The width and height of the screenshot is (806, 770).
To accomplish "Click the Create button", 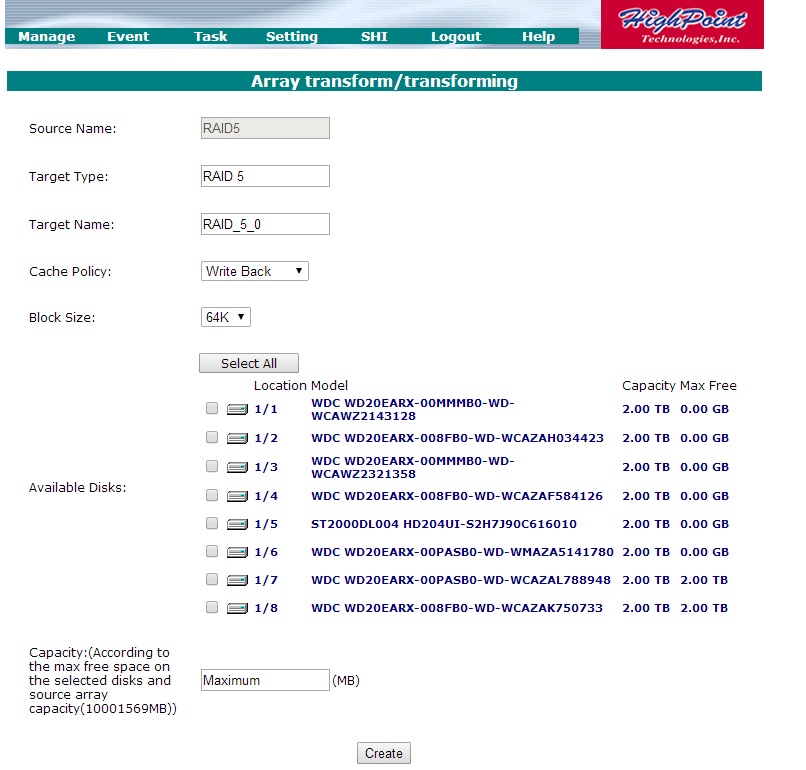I will click(384, 753).
